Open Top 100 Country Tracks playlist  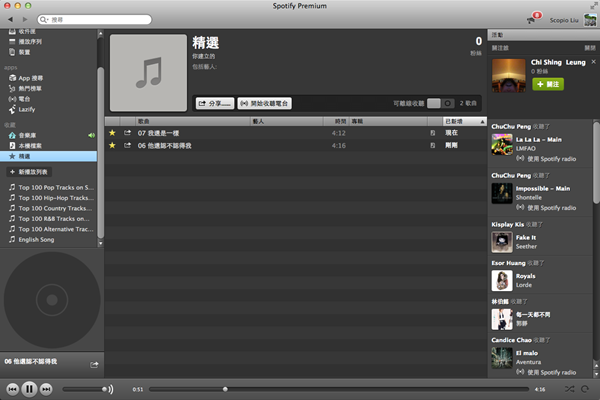pyautogui.click(x=55, y=208)
